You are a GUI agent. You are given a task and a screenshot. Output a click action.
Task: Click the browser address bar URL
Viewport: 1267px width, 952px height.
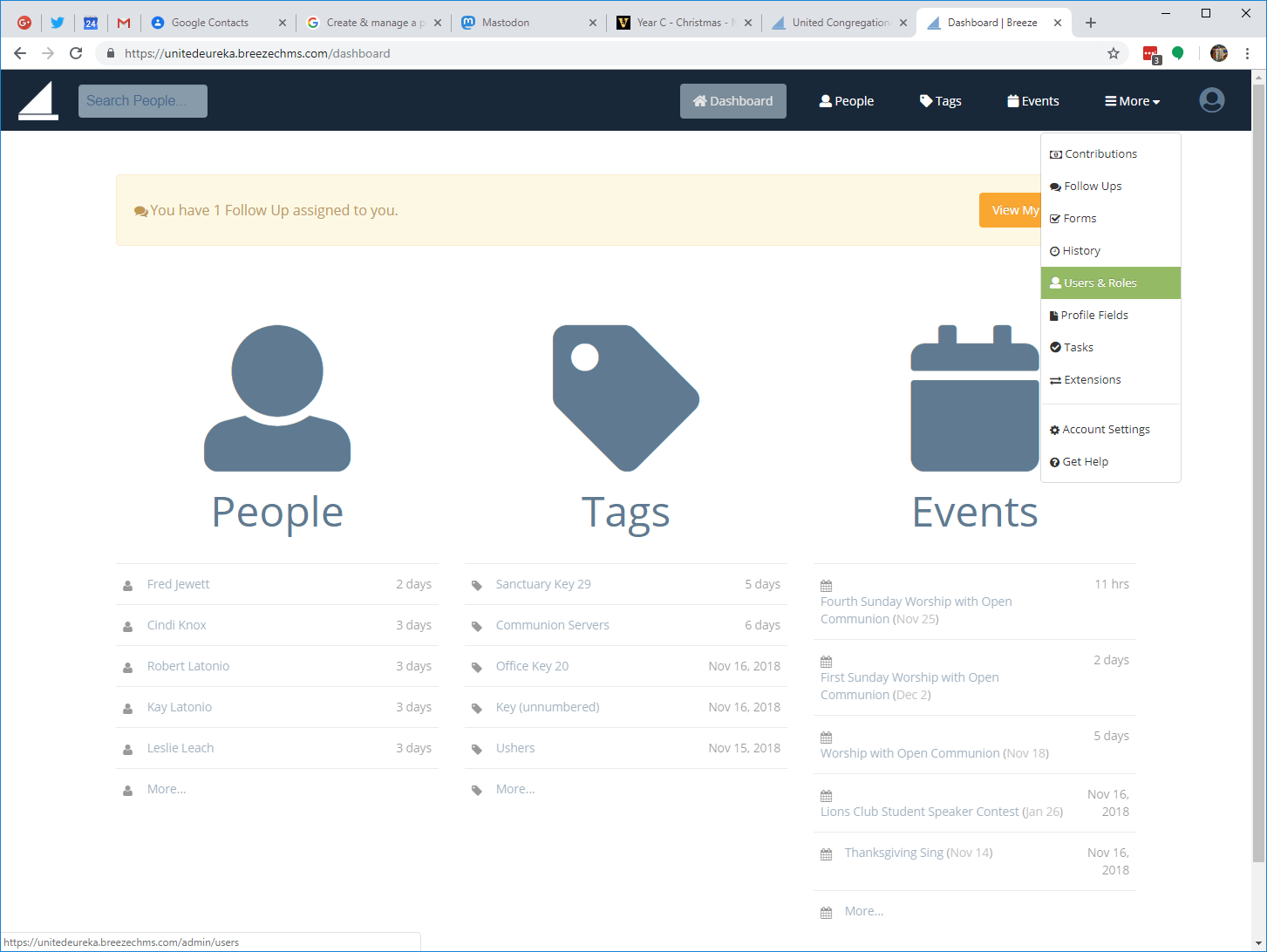pos(257,53)
